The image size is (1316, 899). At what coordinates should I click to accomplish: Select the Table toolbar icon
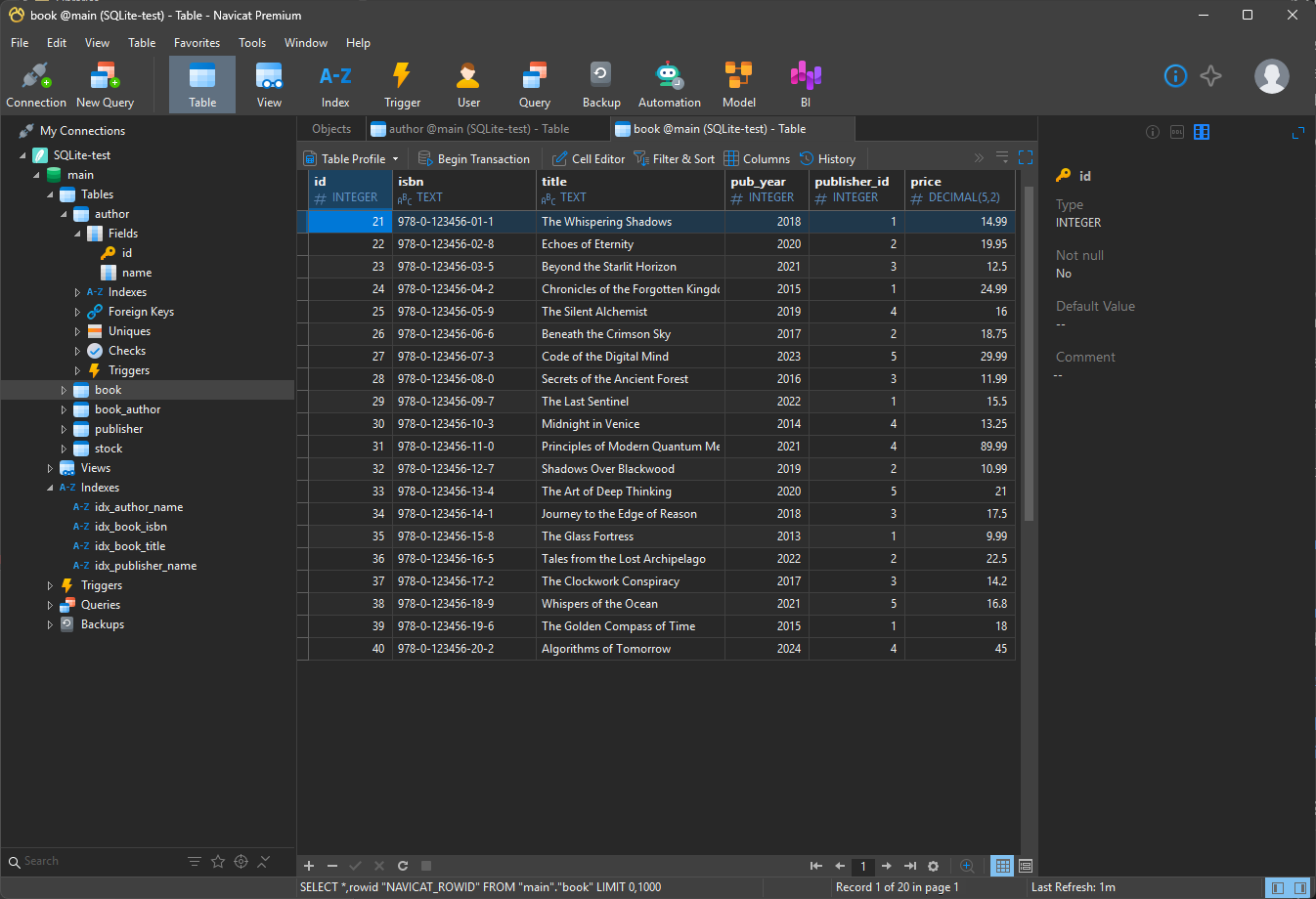pyautogui.click(x=202, y=85)
